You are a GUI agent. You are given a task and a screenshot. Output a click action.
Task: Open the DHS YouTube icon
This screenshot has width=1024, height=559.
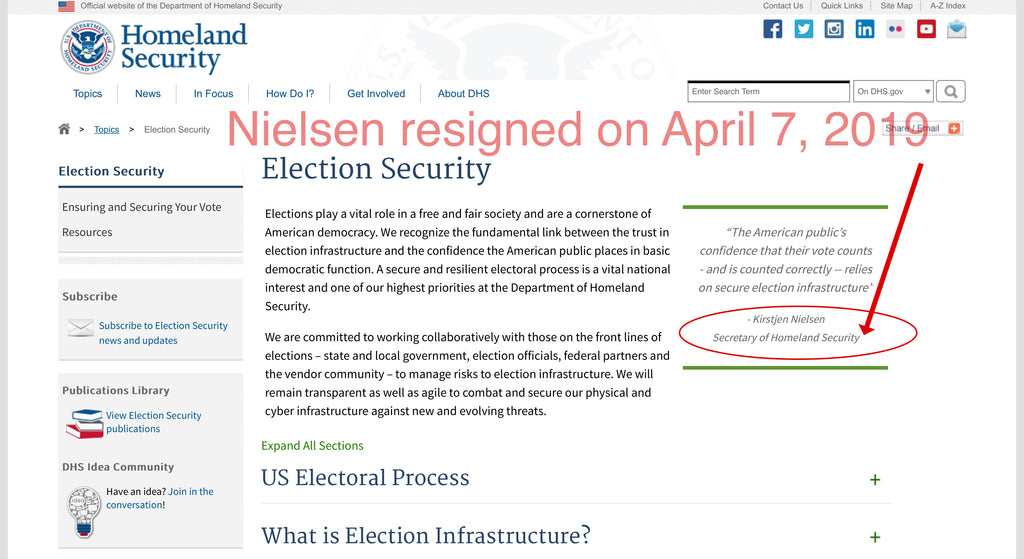(x=926, y=29)
